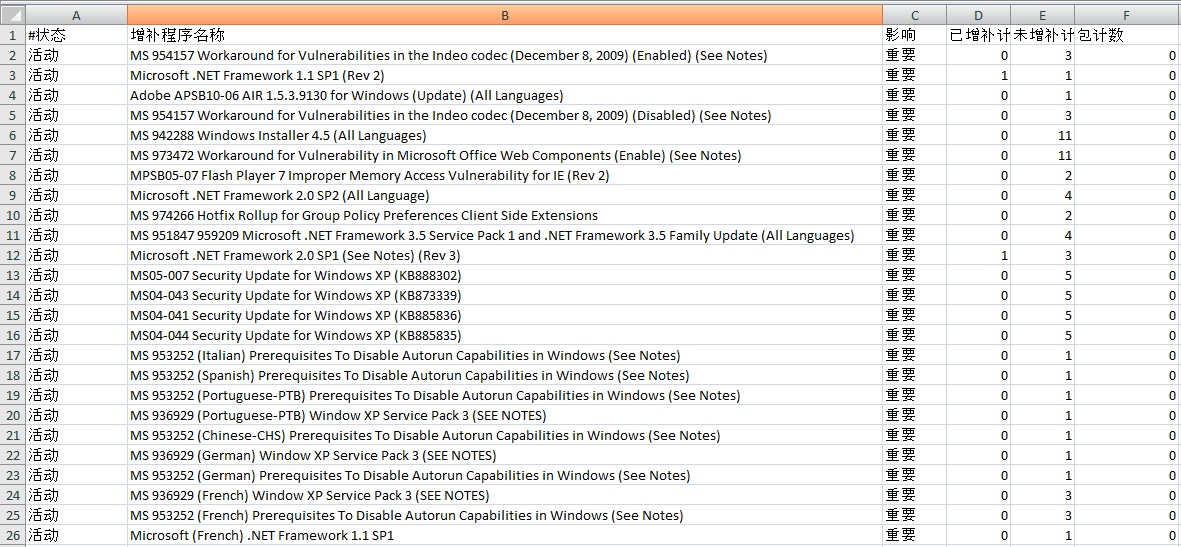This screenshot has height=547, width=1181.
Task: Select '.NET Framework 2.0 SP1 (See Notes) (Rev 3)' cell
Action: pyautogui.click(x=505, y=255)
